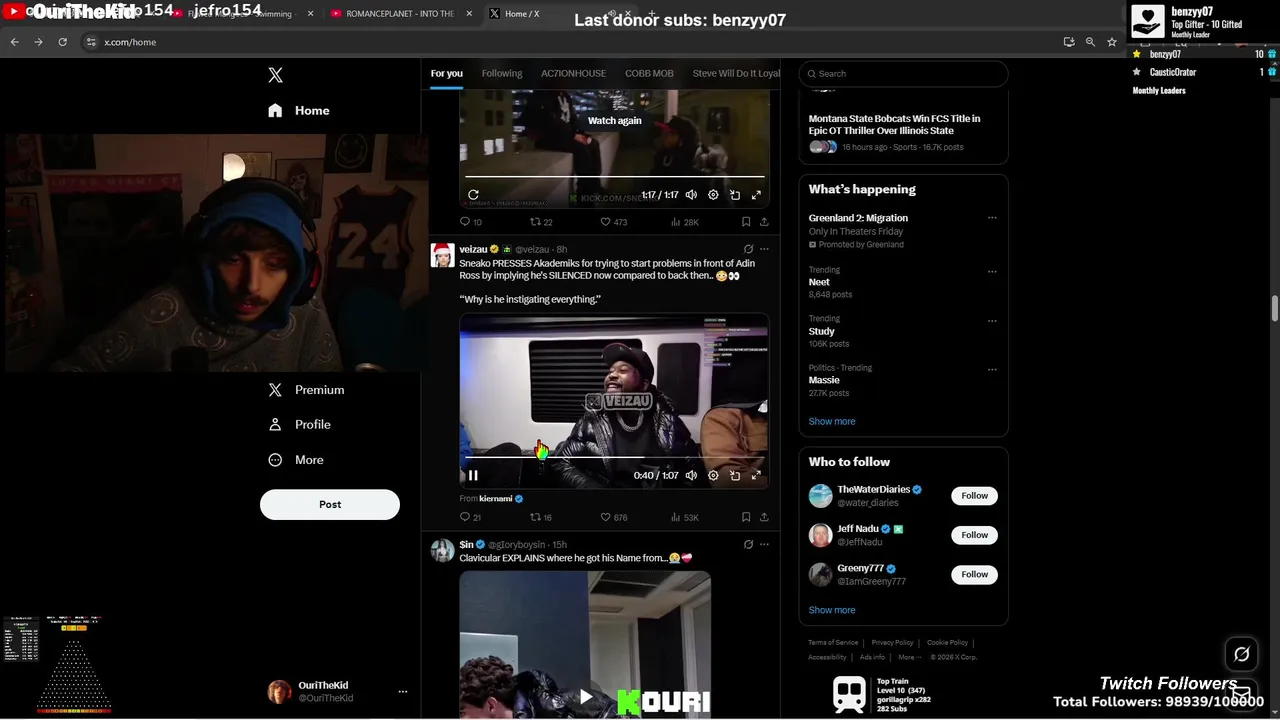
Task: View analytics of the 28K views post
Action: (x=685, y=222)
